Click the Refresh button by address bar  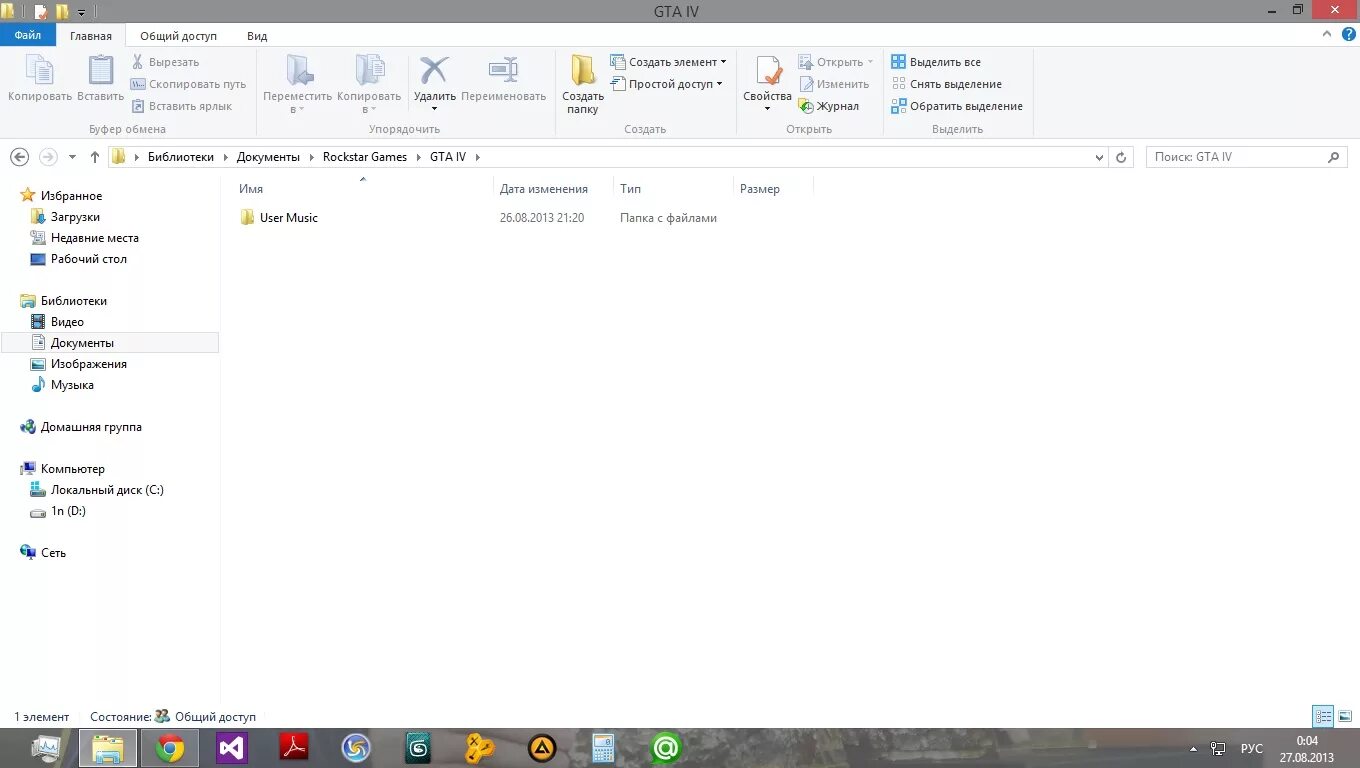pyautogui.click(x=1121, y=157)
